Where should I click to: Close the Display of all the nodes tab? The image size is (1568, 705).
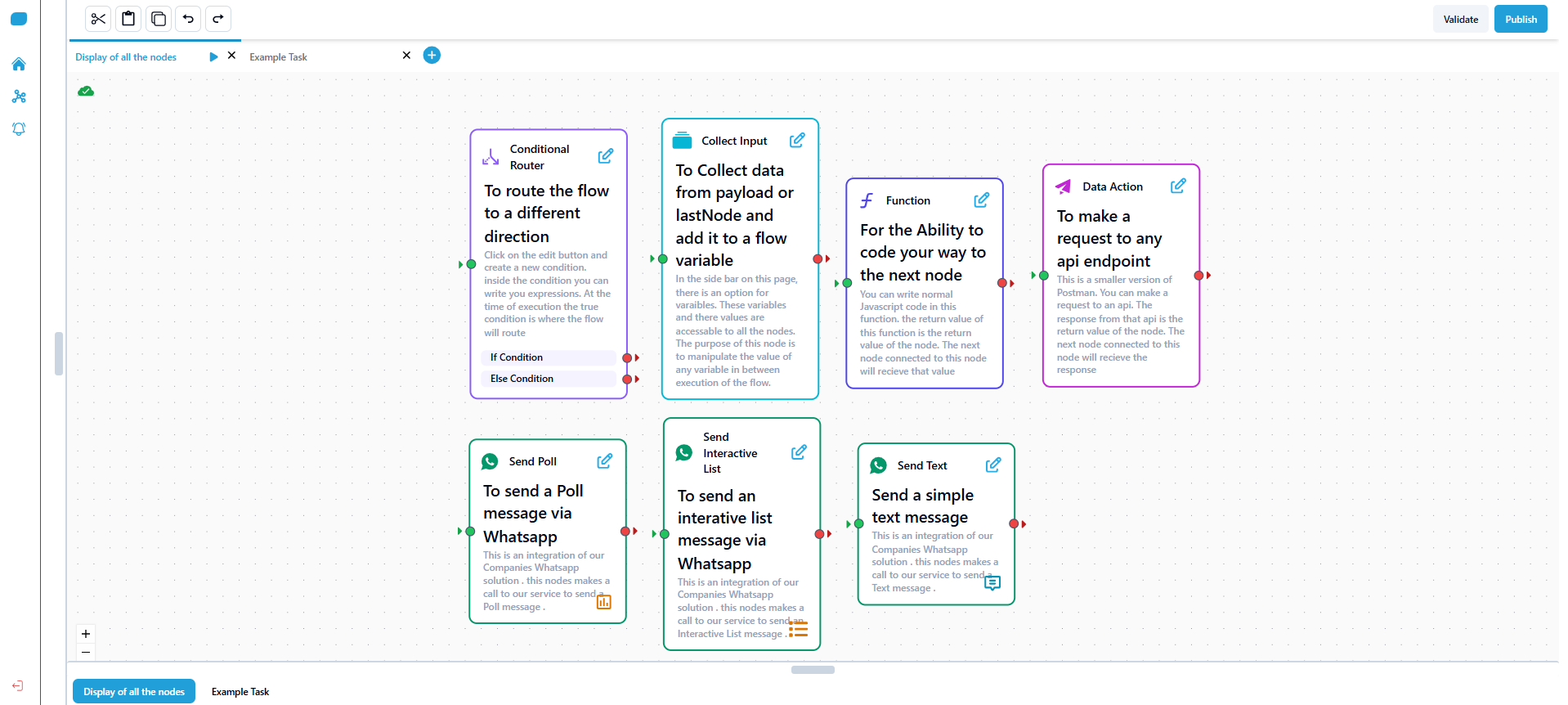231,56
